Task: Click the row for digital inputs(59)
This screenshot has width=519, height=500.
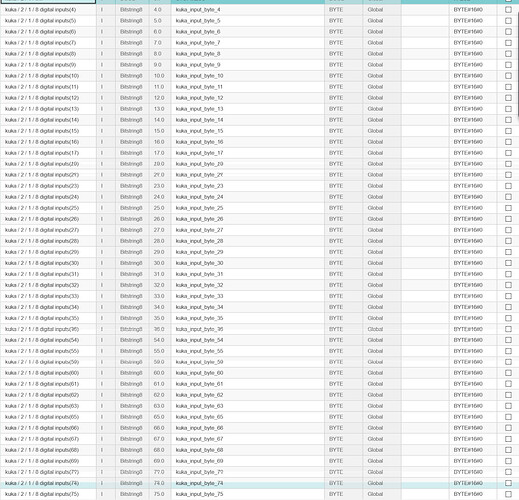Action: (259, 362)
